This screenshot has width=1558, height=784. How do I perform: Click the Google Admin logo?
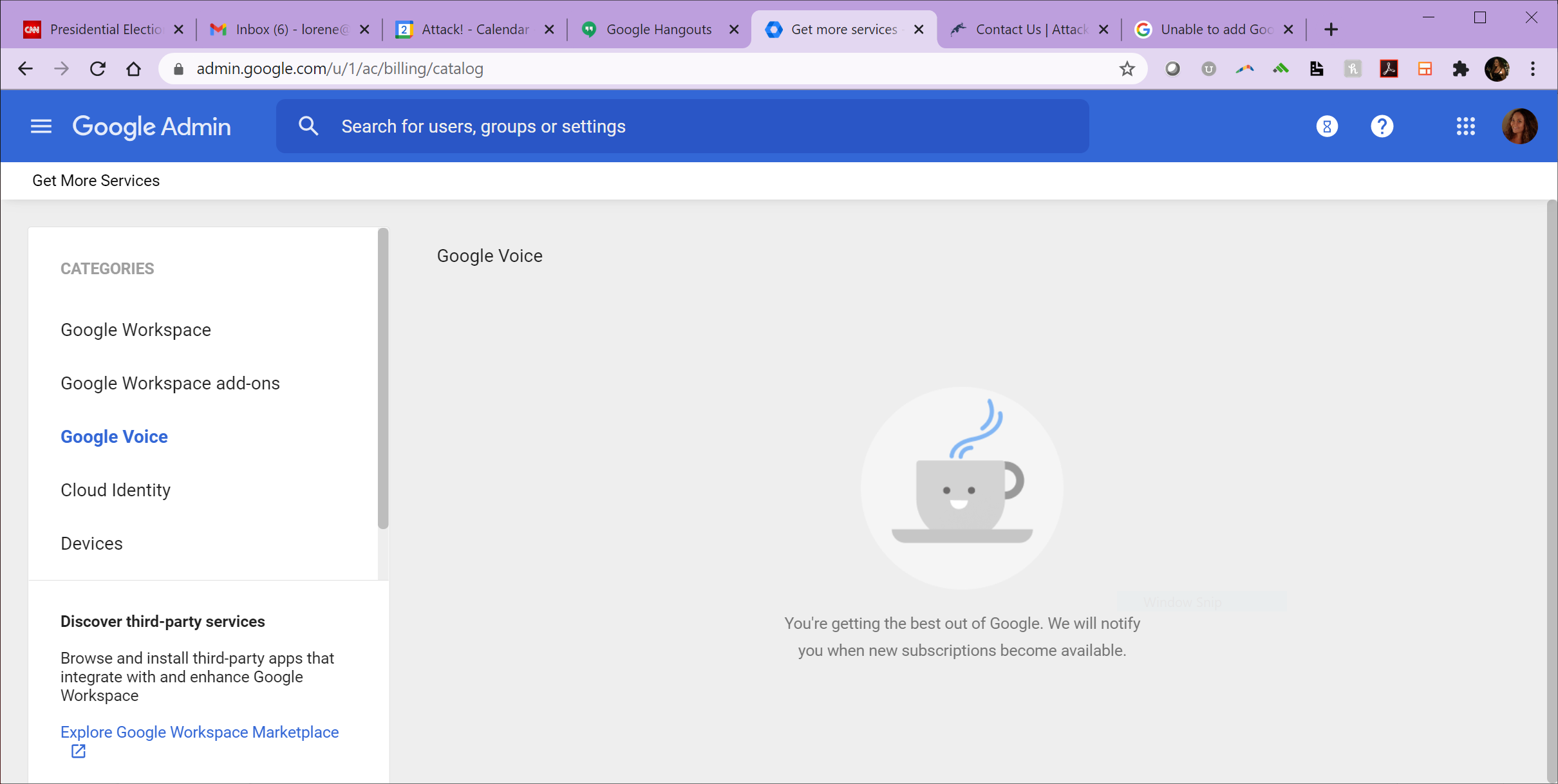151,126
